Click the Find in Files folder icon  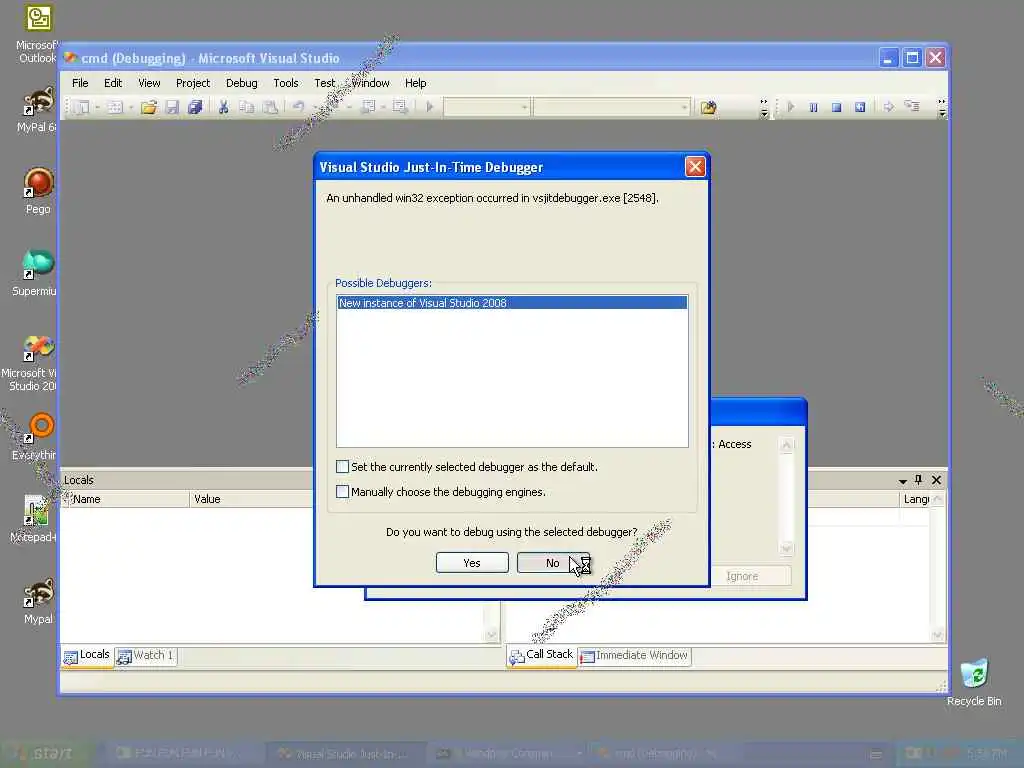[709, 107]
